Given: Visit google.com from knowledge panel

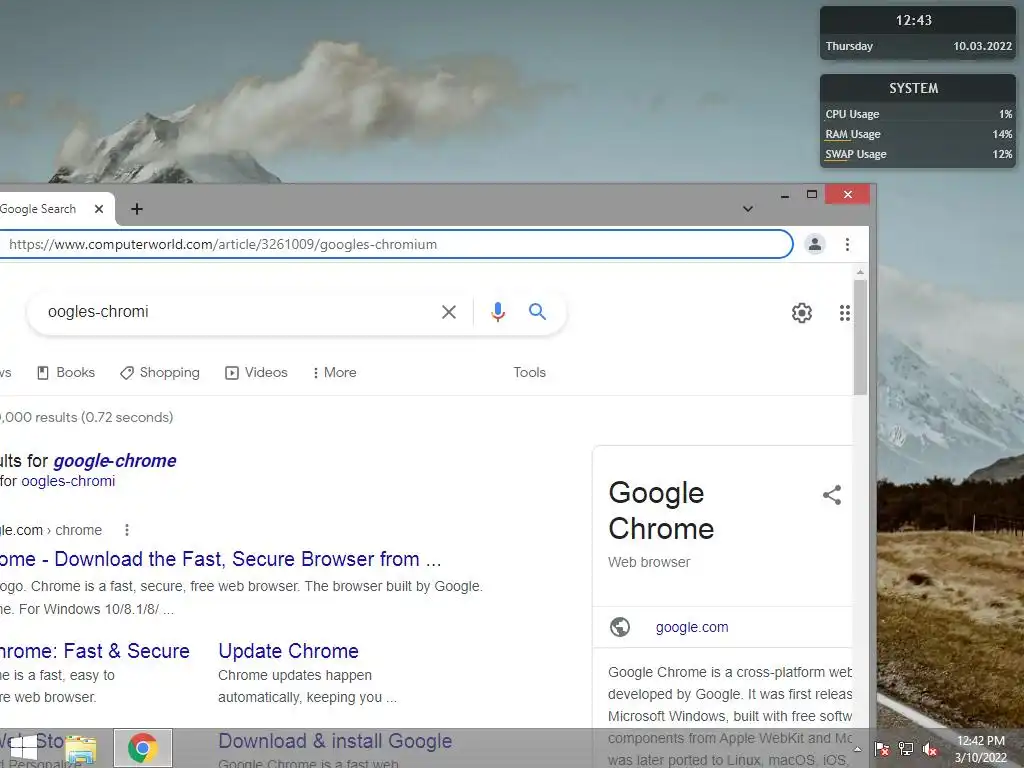Looking at the screenshot, I should [x=692, y=628].
